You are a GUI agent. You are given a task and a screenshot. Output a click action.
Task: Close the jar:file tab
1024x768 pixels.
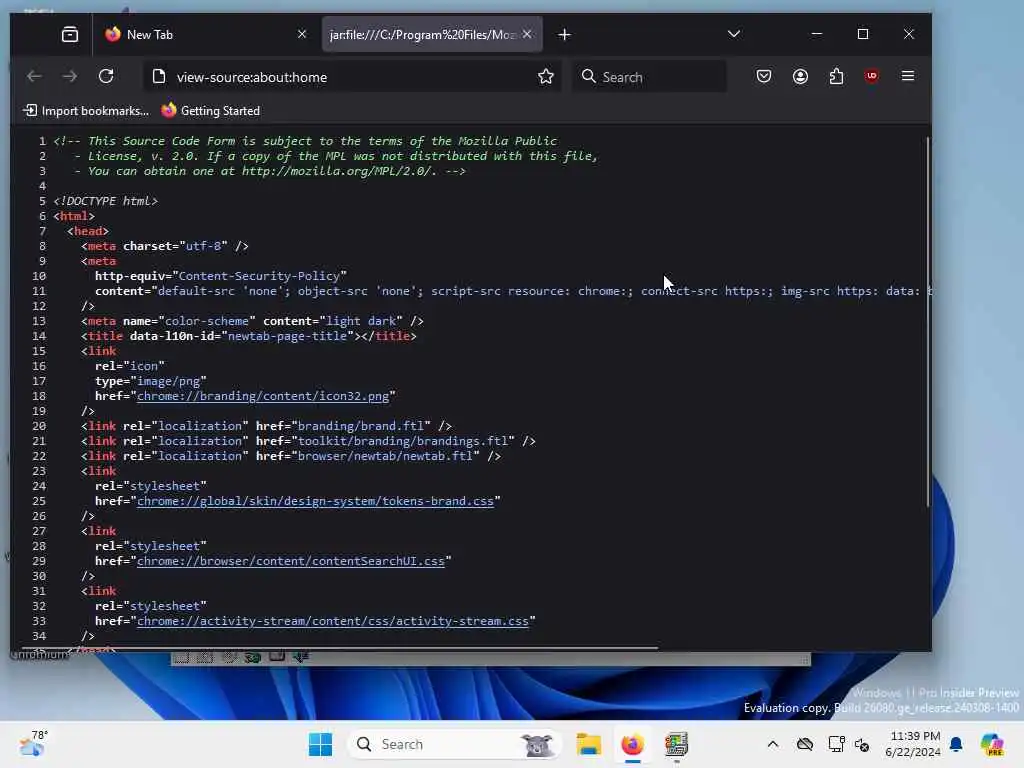click(527, 34)
